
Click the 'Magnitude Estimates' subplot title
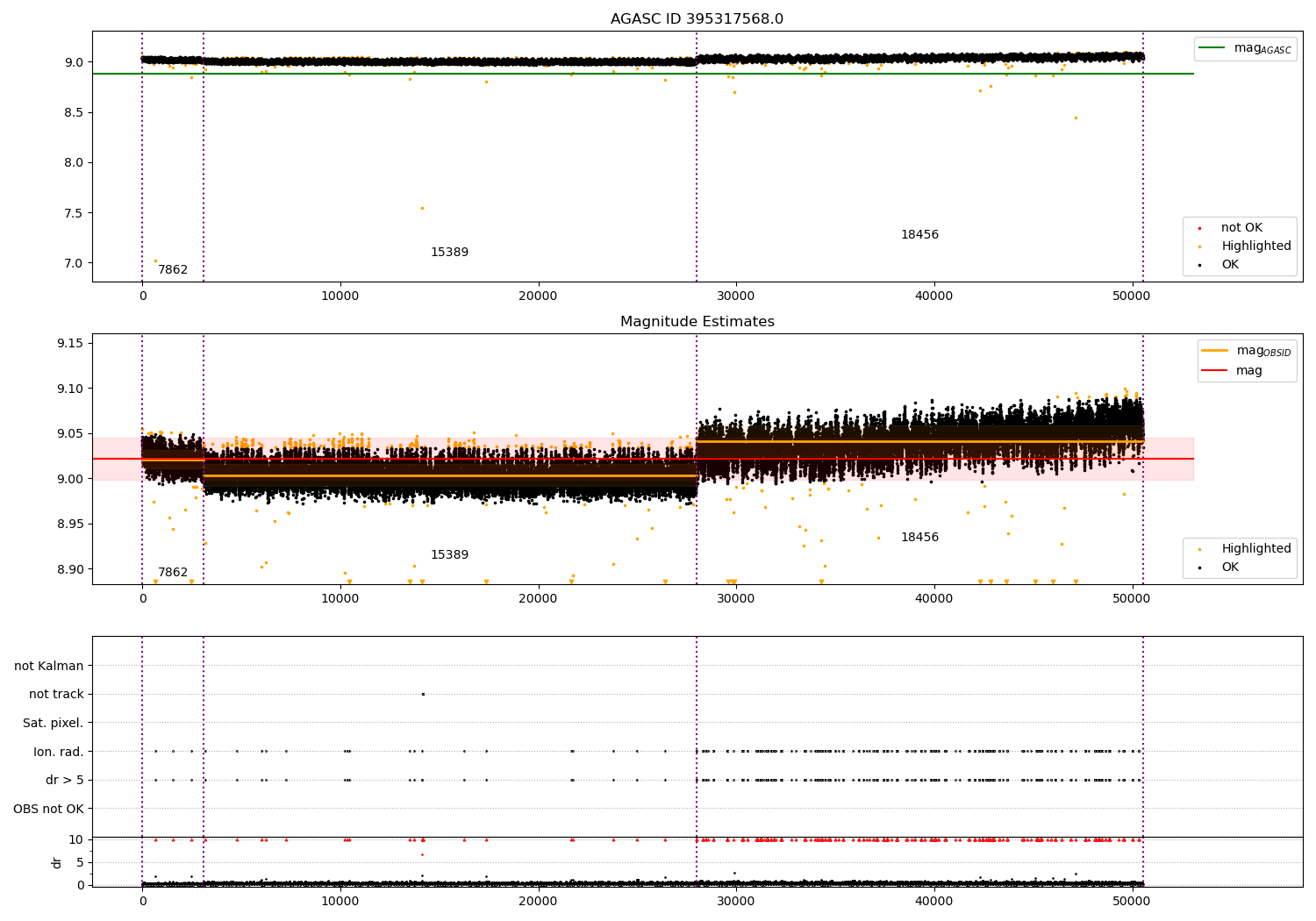[x=697, y=322]
